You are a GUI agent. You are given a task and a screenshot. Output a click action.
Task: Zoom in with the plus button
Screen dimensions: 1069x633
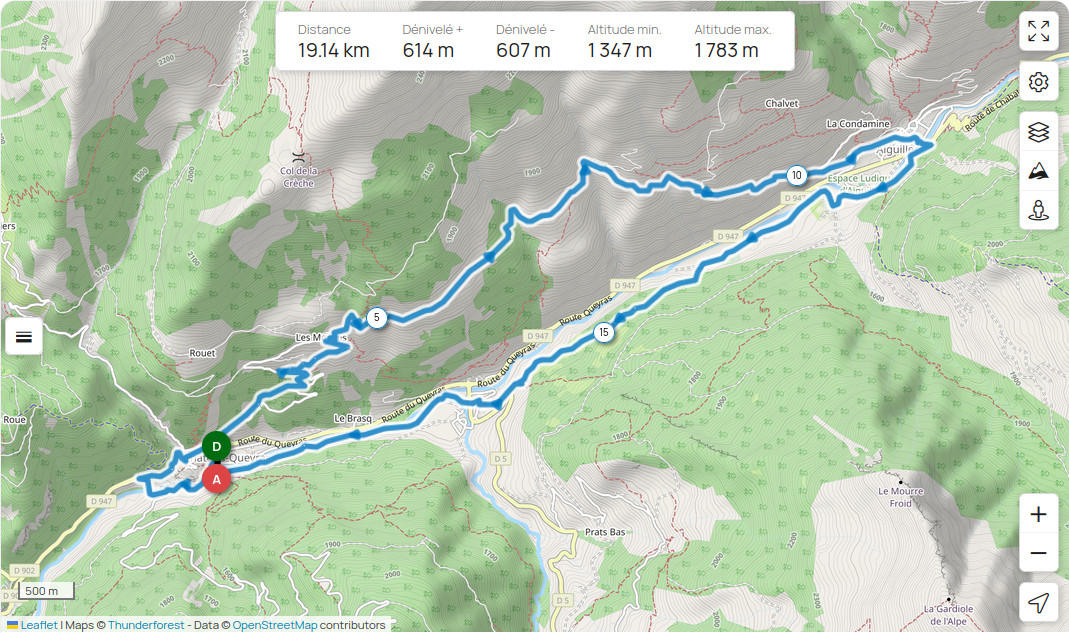(x=1038, y=514)
